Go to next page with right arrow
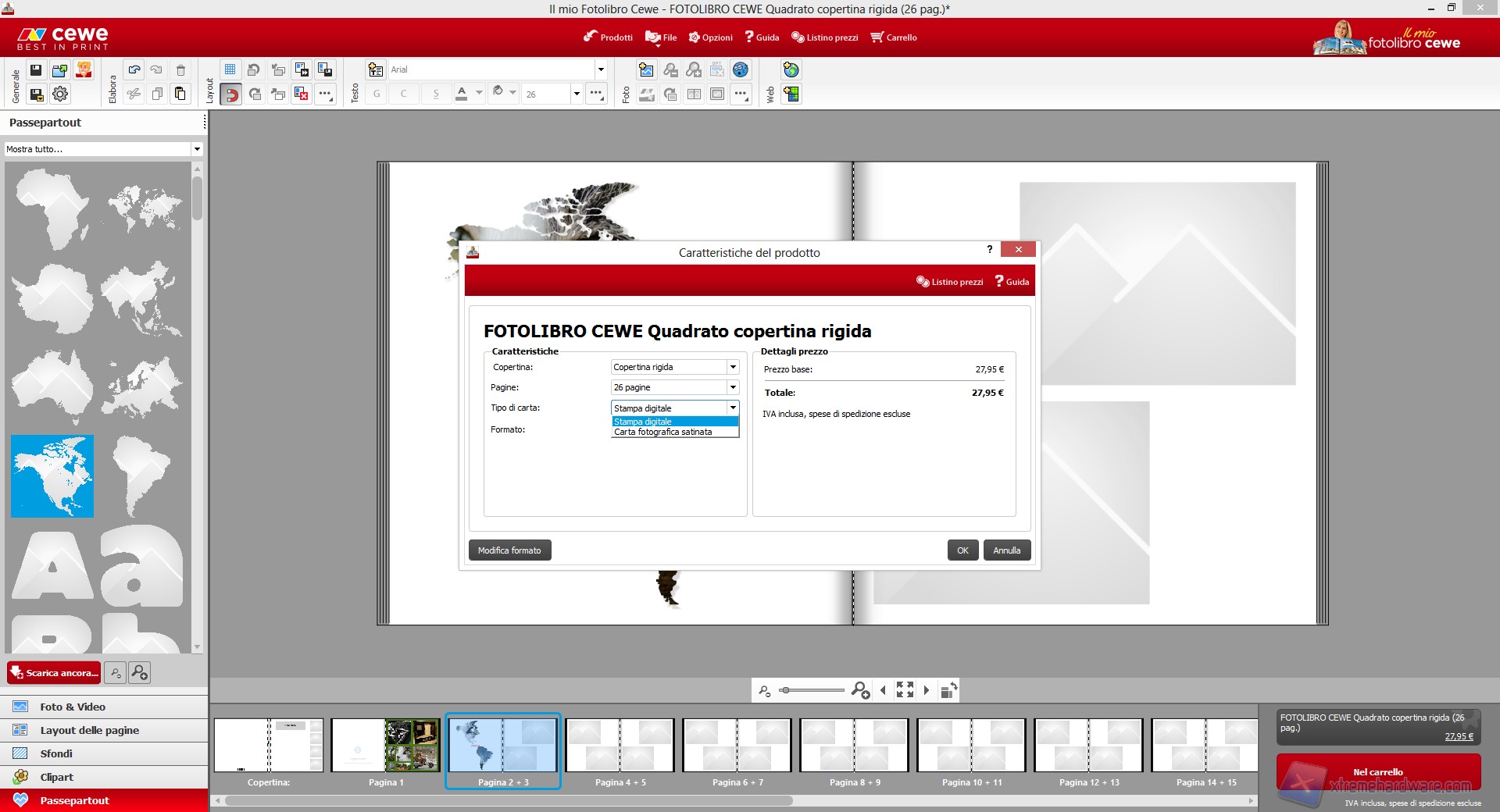Viewport: 1500px width, 812px height. coord(927,690)
